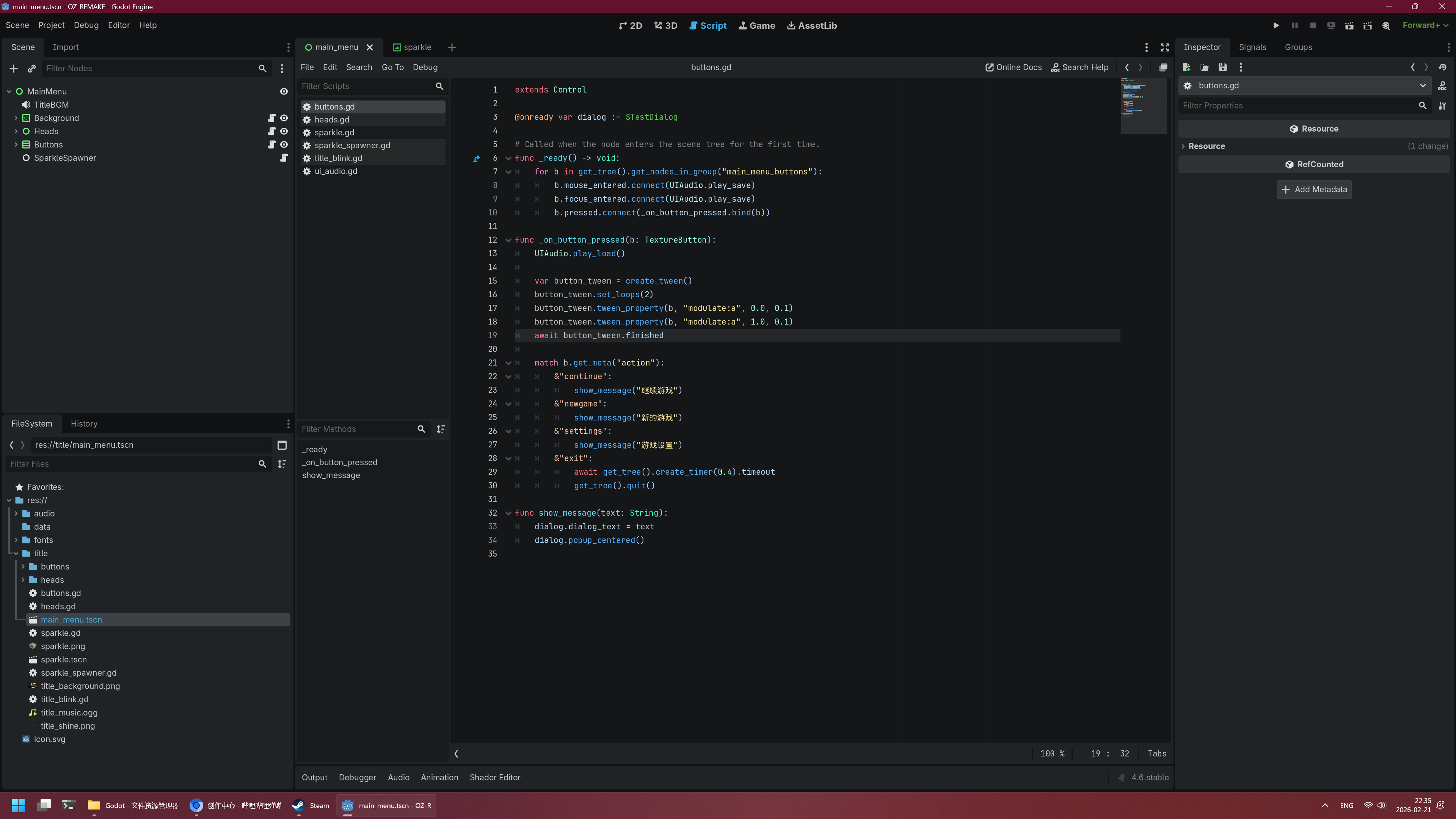Open Inspector object history list

[x=1442, y=67]
